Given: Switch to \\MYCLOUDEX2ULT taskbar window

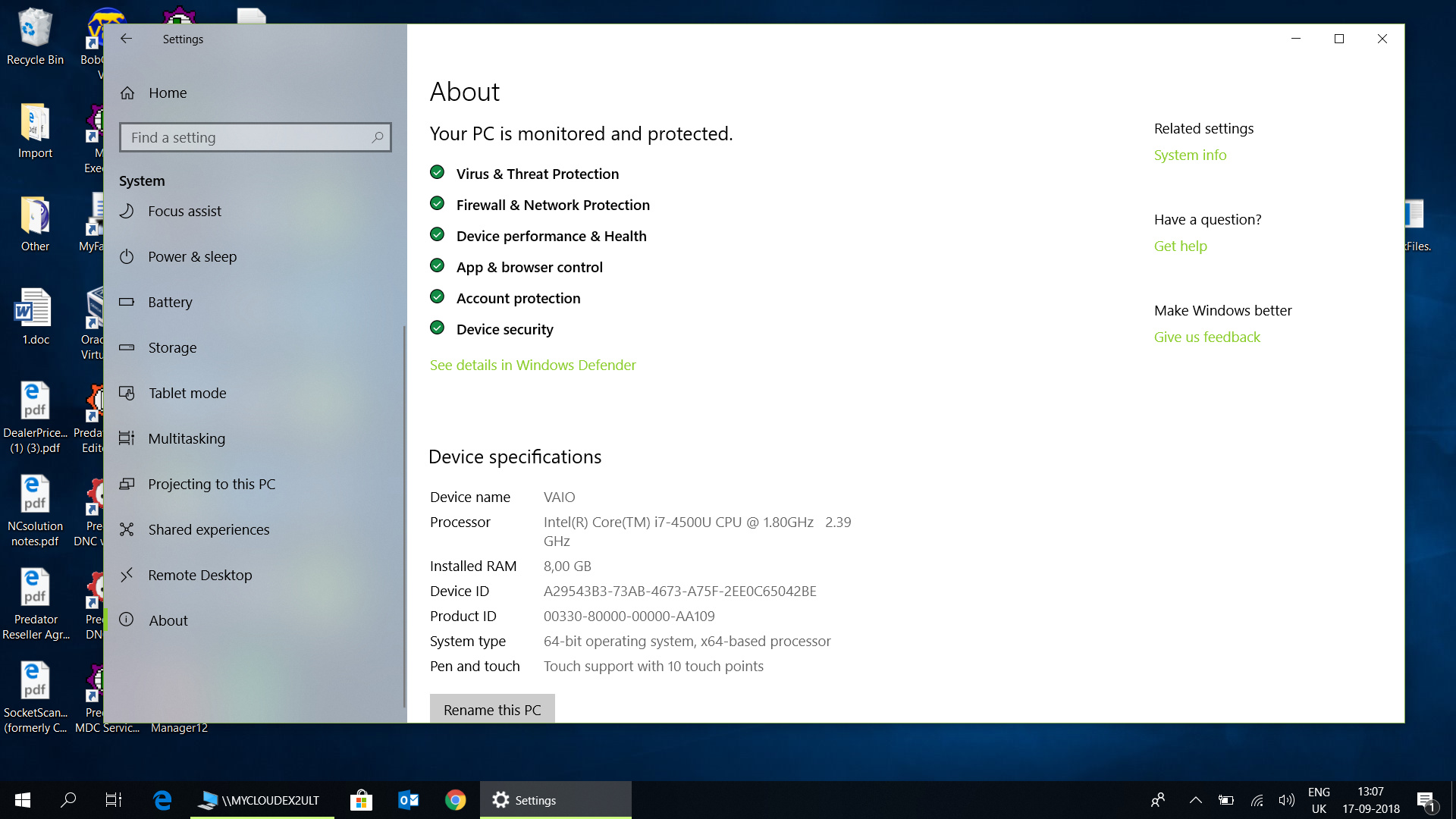Looking at the screenshot, I should coord(262,800).
